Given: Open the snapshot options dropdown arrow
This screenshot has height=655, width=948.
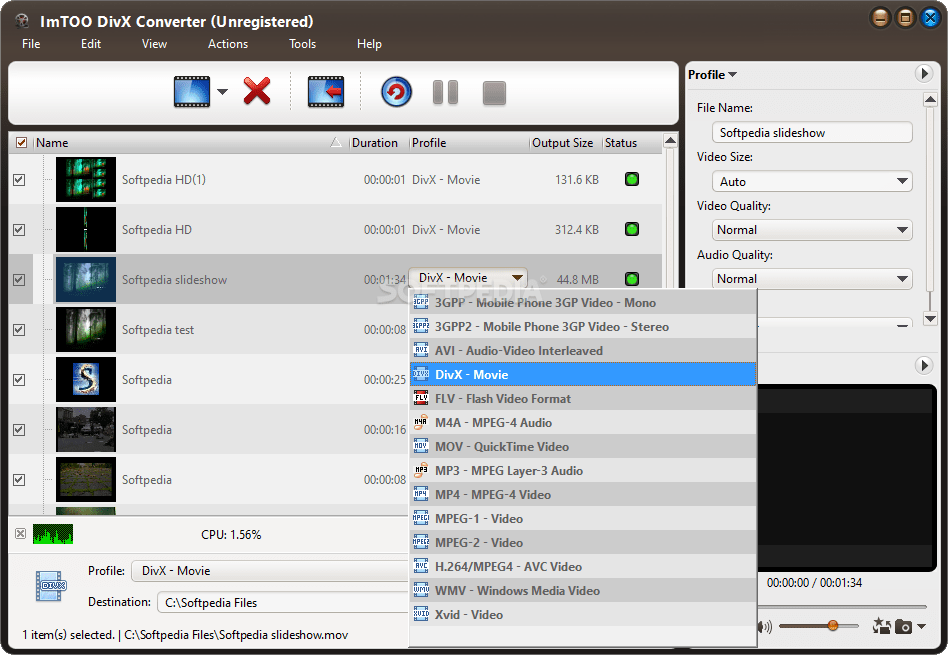Looking at the screenshot, I should 921,627.
